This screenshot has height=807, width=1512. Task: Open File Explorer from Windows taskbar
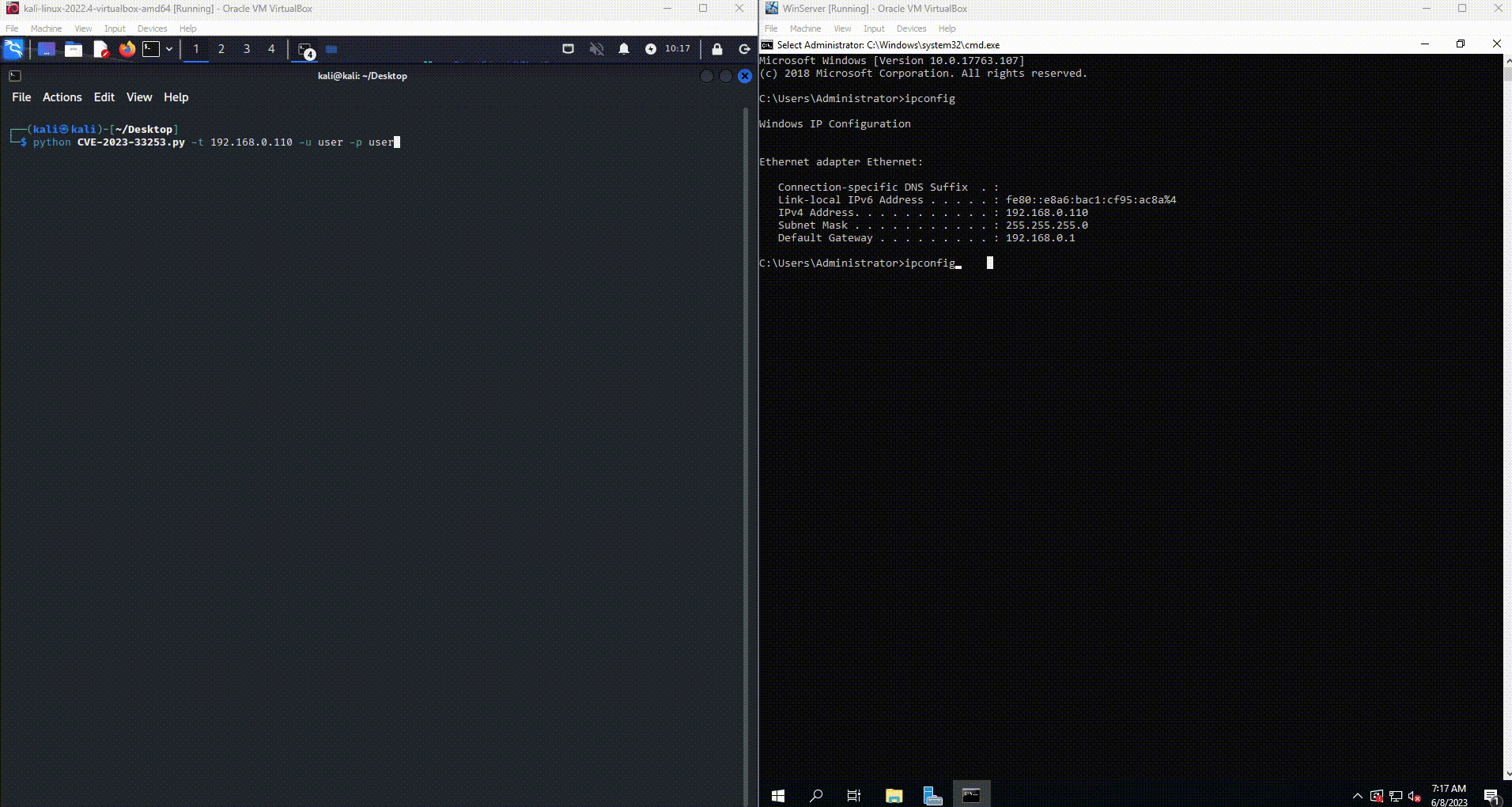tap(894, 795)
